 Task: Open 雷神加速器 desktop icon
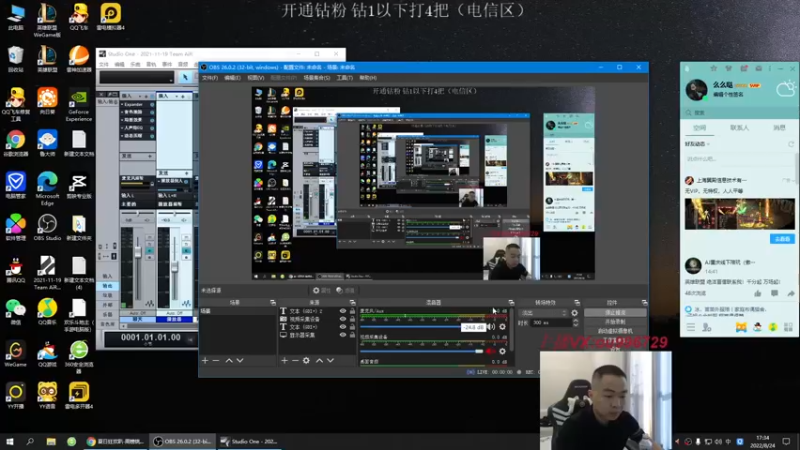tap(79, 59)
